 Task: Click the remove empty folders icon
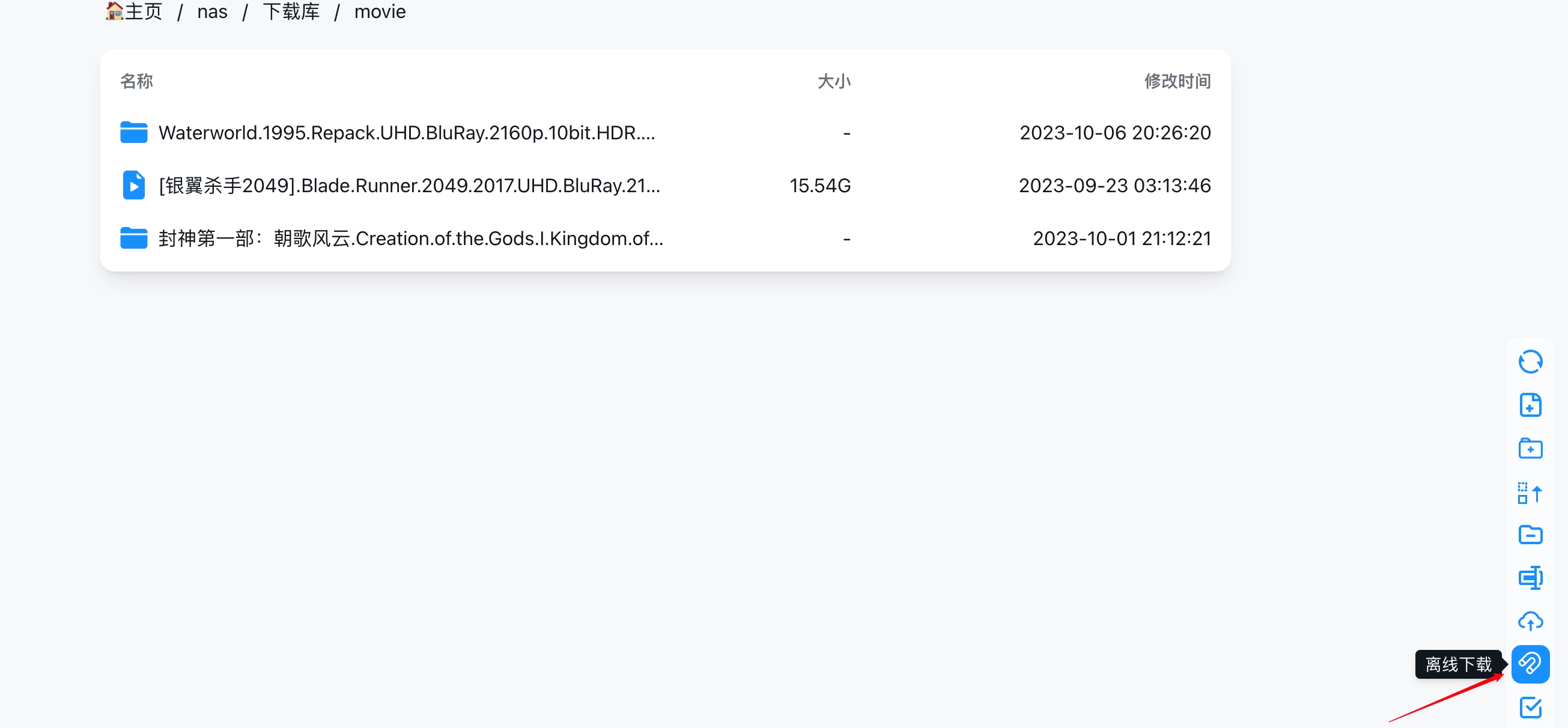click(1530, 535)
